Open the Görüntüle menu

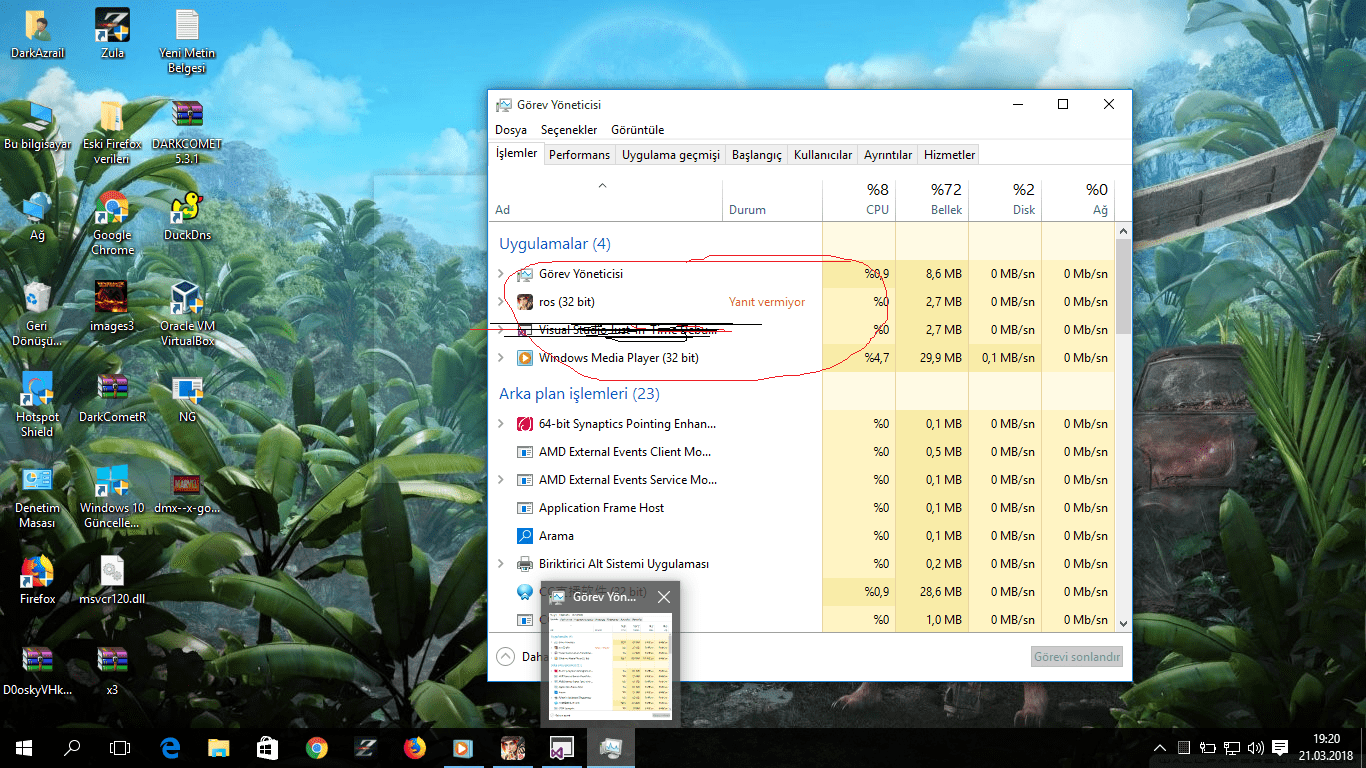(x=637, y=130)
